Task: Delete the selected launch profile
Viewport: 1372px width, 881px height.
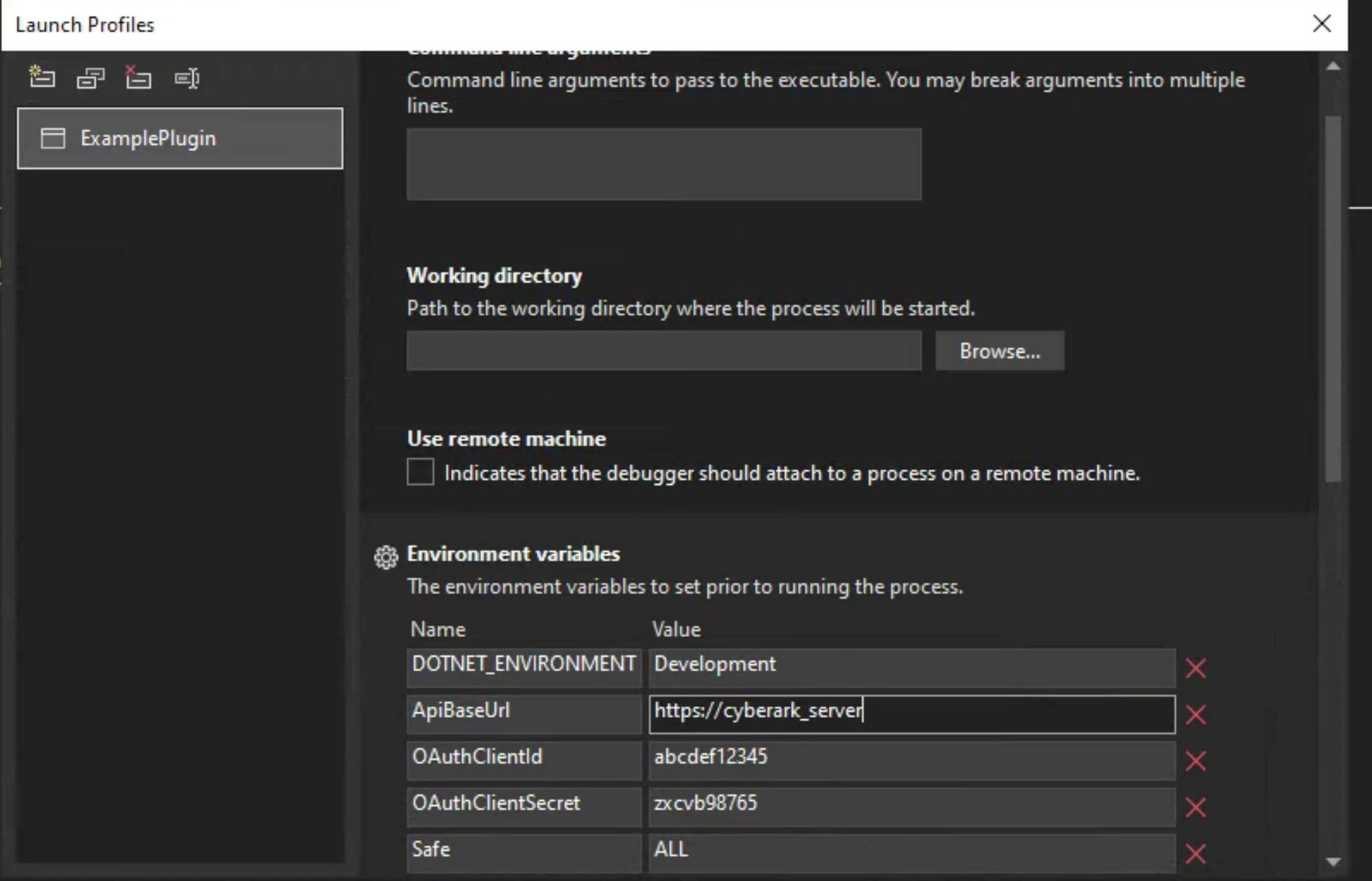Action: tap(138, 77)
